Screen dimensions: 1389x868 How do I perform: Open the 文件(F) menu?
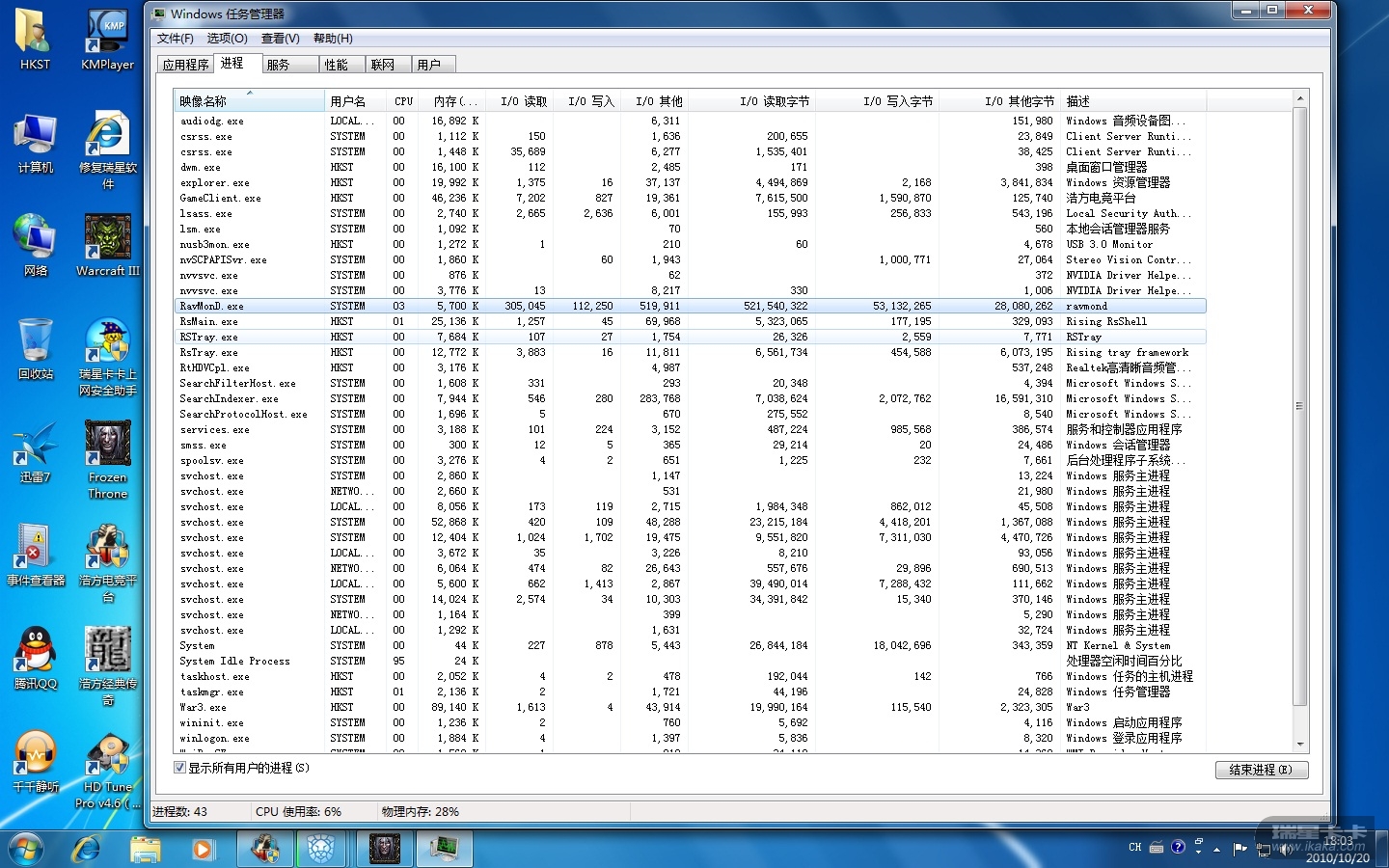(175, 39)
